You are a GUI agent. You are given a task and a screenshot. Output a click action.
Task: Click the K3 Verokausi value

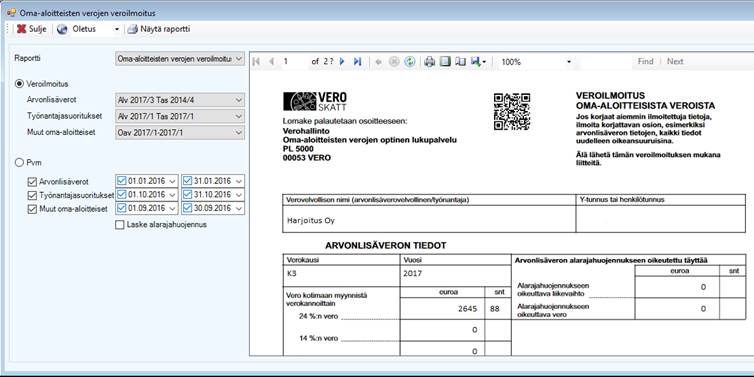(x=291, y=273)
